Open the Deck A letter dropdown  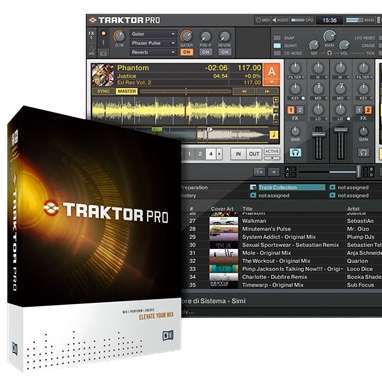[x=271, y=74]
